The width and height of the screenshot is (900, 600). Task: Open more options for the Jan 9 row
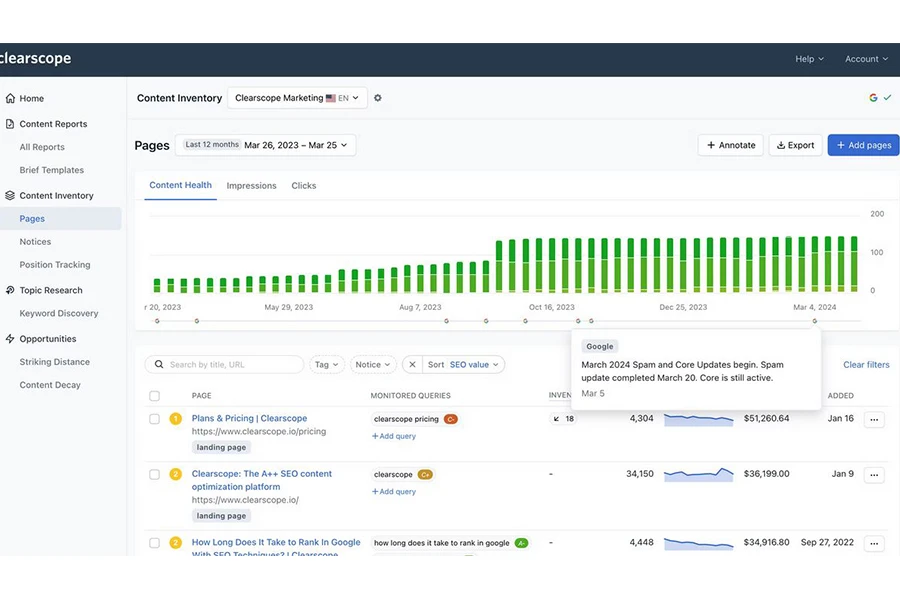pos(874,475)
